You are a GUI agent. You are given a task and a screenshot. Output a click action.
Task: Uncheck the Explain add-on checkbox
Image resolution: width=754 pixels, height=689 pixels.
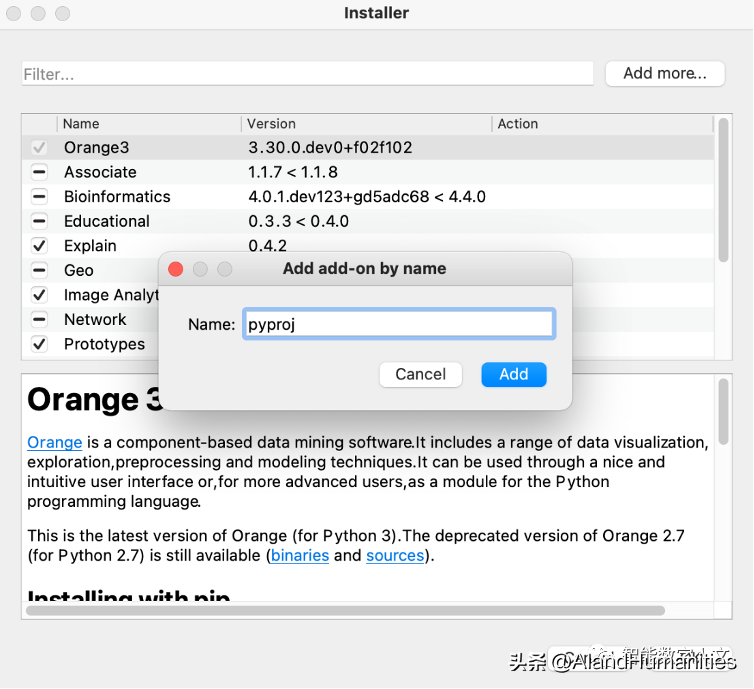pyautogui.click(x=39, y=246)
